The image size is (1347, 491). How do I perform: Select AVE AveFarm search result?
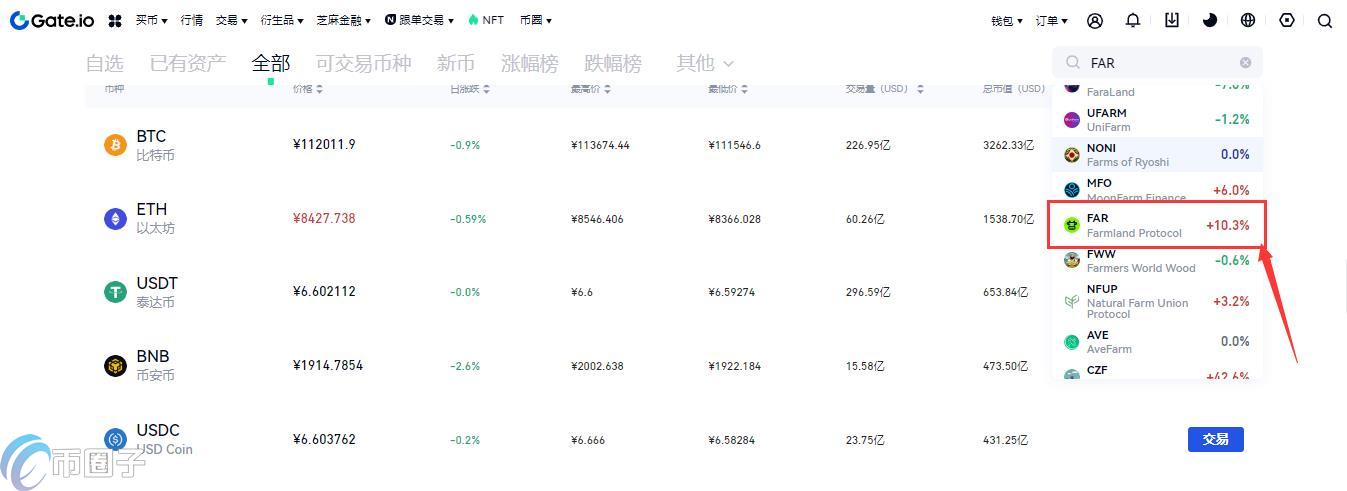coord(1157,342)
